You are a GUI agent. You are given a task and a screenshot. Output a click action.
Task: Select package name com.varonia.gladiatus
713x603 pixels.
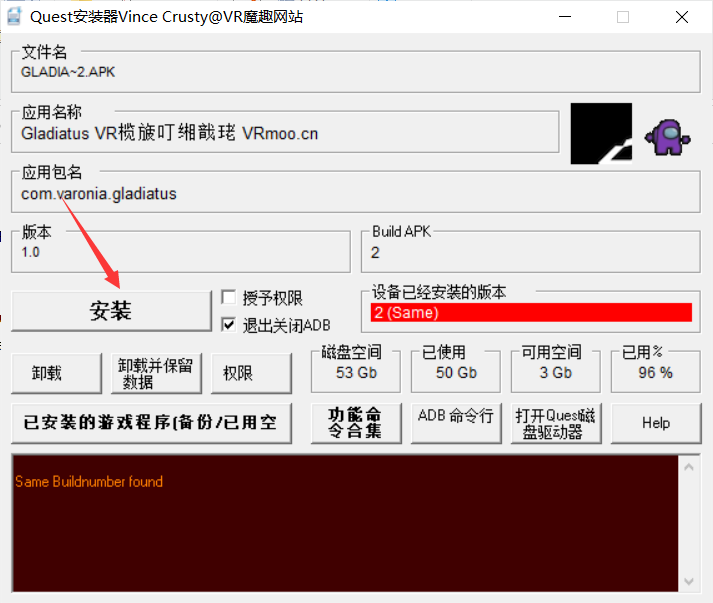tap(99, 194)
